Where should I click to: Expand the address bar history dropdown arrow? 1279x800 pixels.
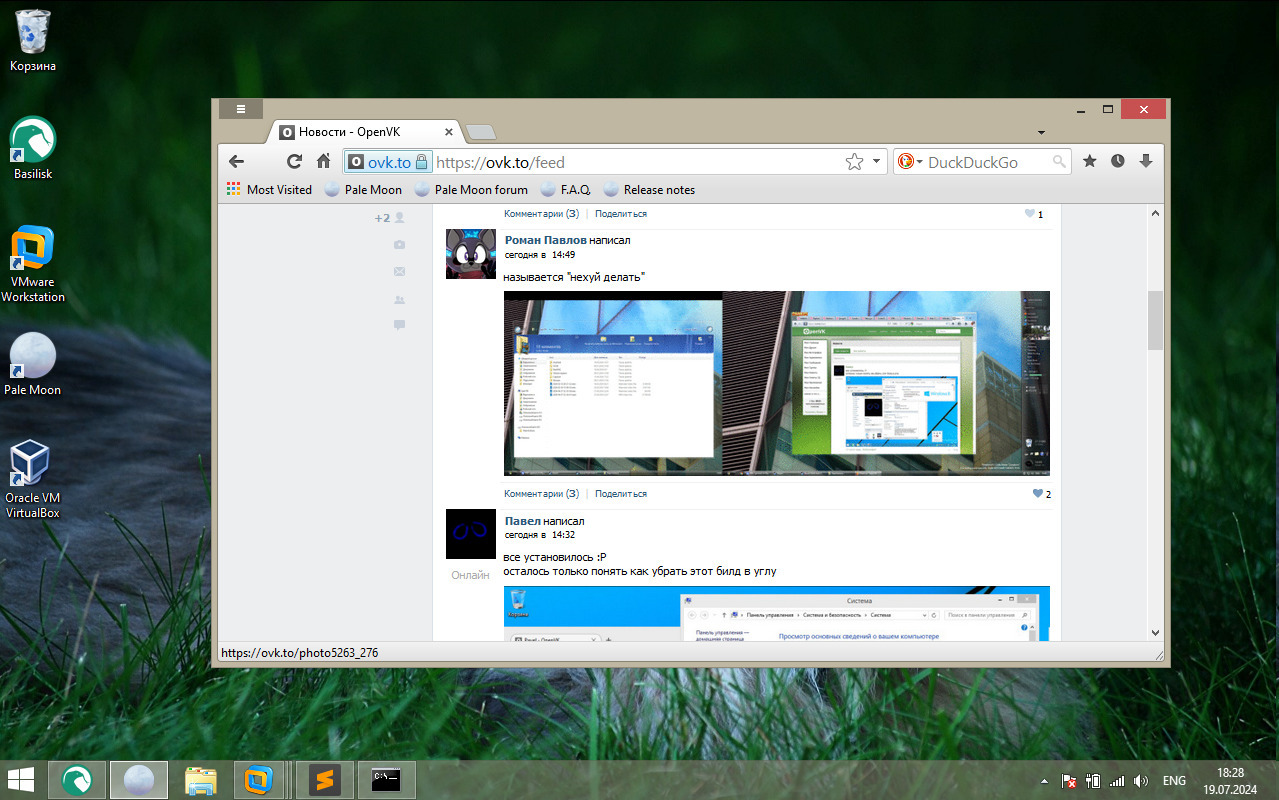pos(877,162)
